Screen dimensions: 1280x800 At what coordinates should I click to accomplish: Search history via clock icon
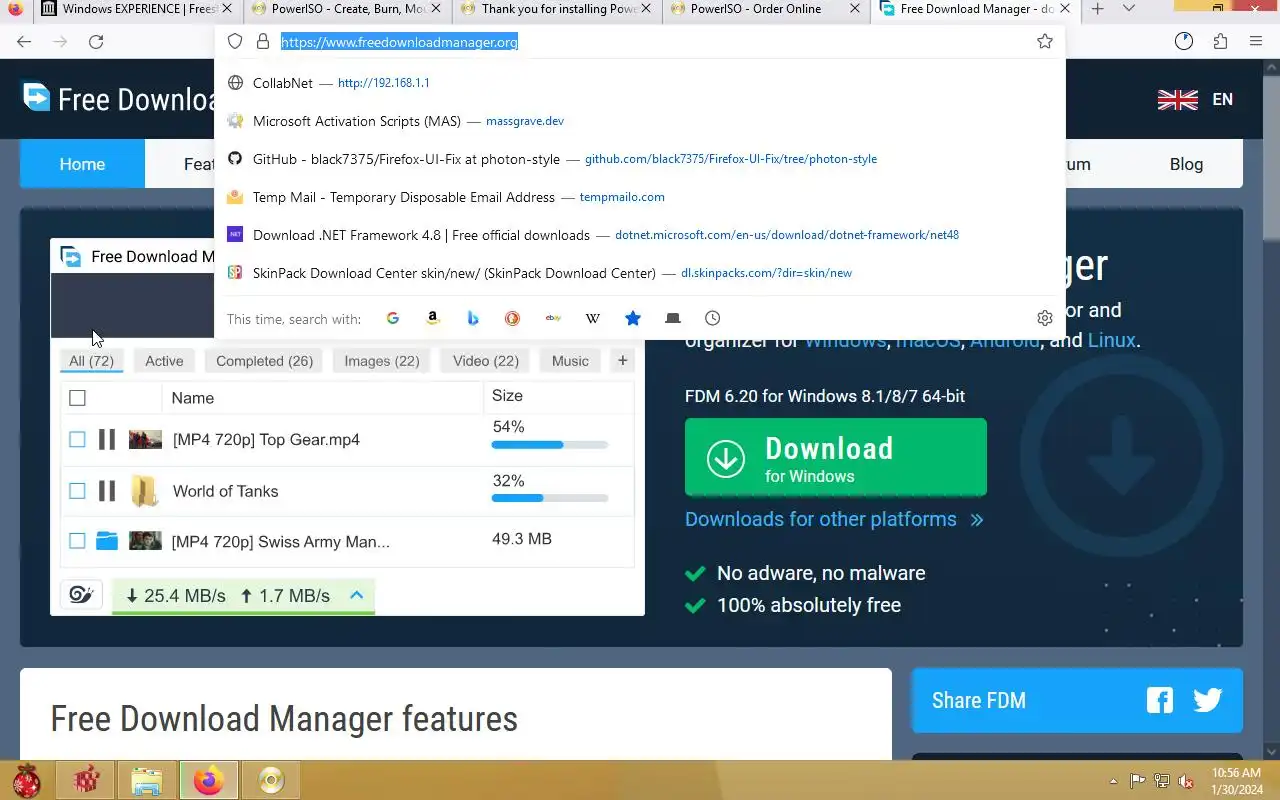[712, 318]
